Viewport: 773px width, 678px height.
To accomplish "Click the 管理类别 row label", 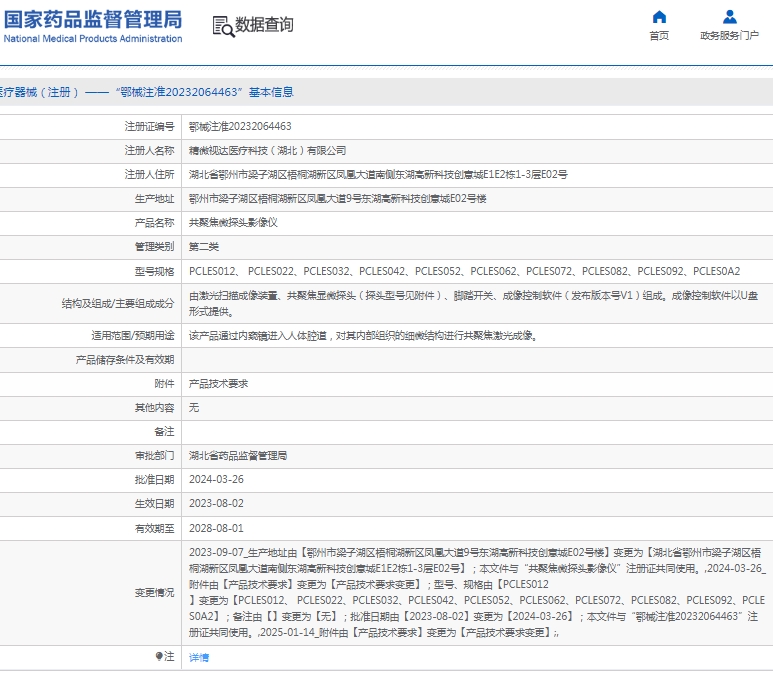I will [x=154, y=247].
